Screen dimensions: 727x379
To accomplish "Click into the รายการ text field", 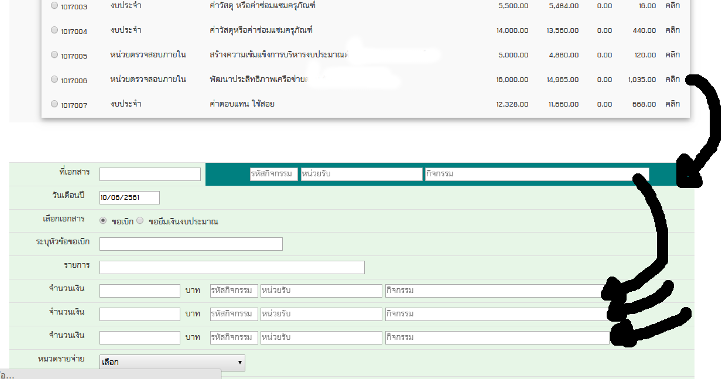I will tap(232, 267).
